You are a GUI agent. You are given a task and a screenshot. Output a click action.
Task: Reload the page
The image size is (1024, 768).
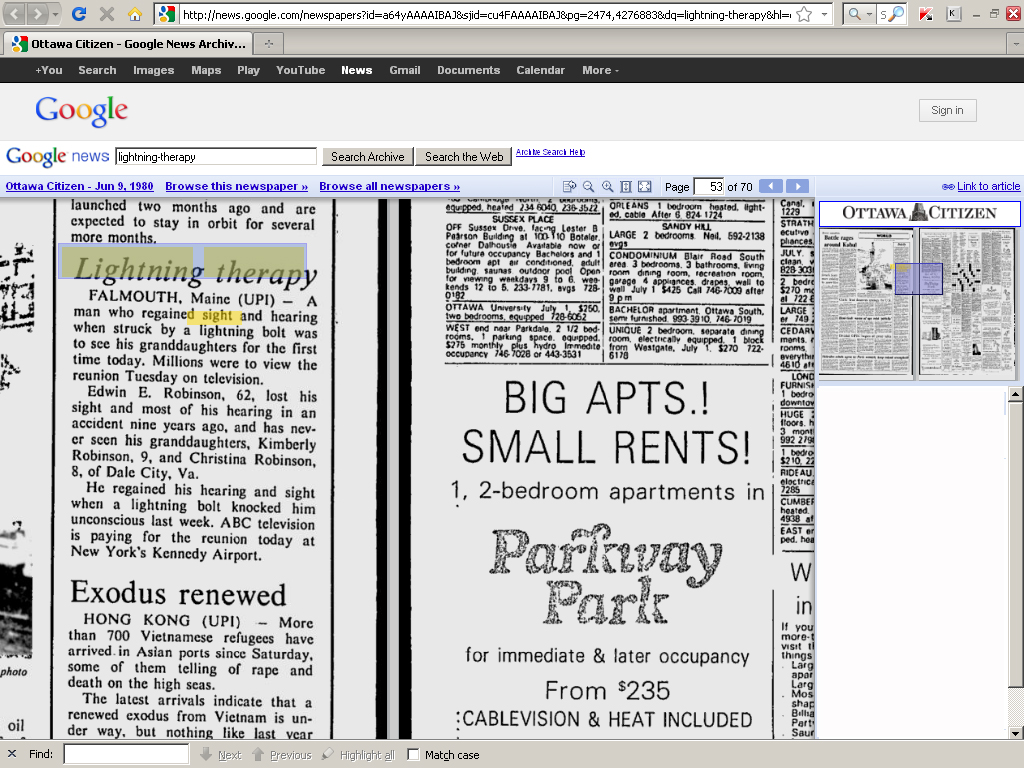(x=79, y=14)
